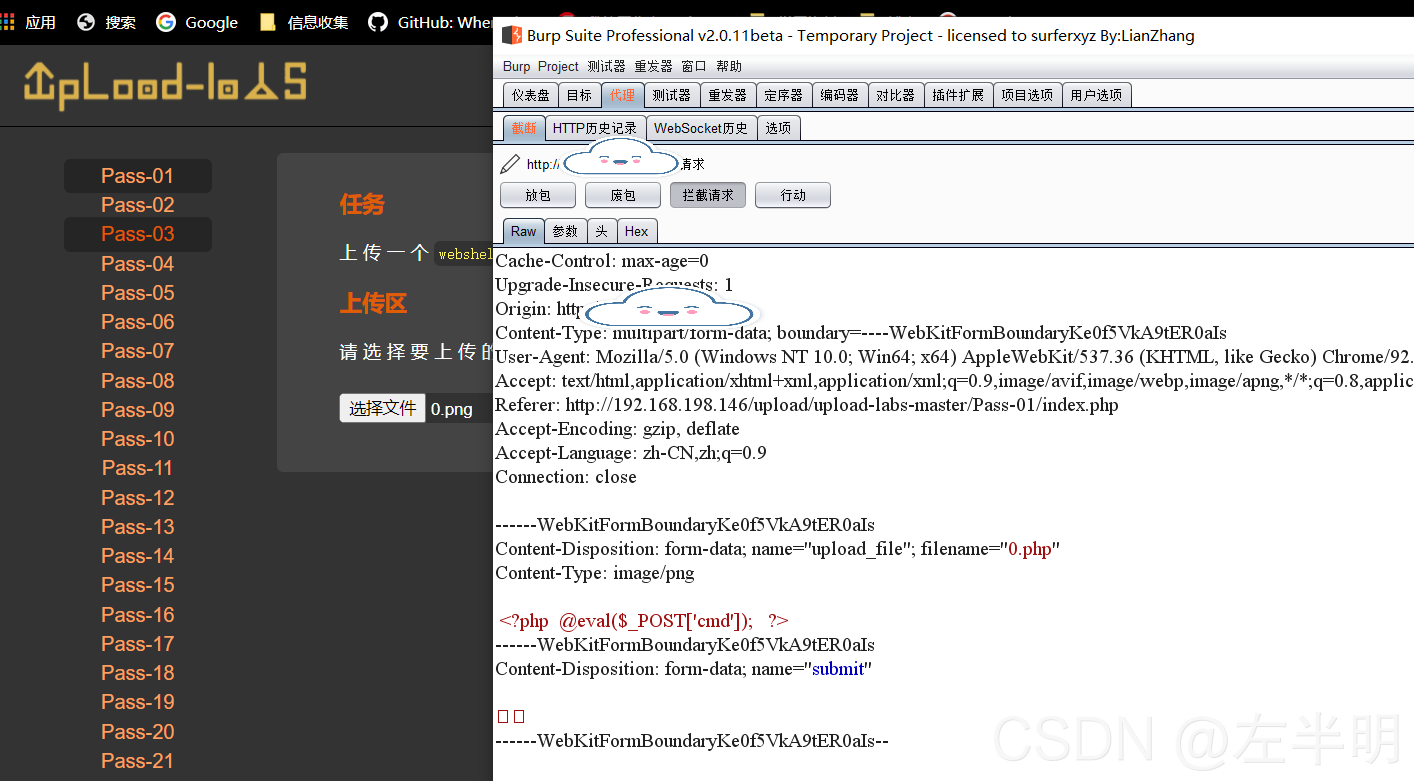Switch to the Hex view tab
The image size is (1414, 781).
[x=636, y=231]
